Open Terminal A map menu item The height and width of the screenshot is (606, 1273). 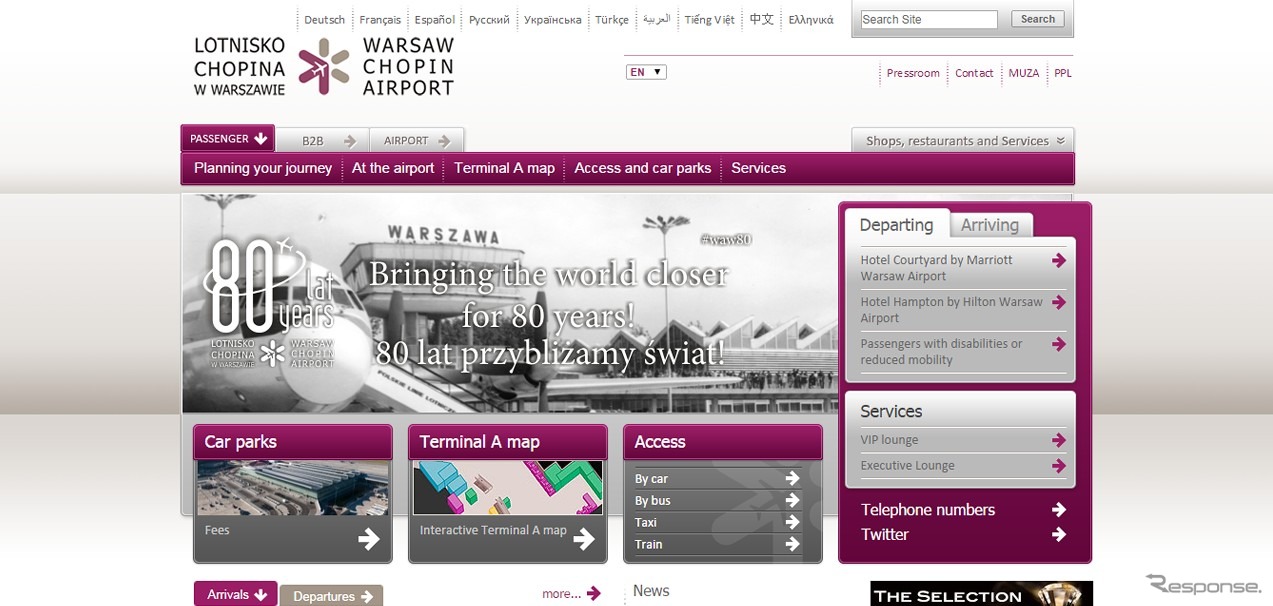pos(504,168)
